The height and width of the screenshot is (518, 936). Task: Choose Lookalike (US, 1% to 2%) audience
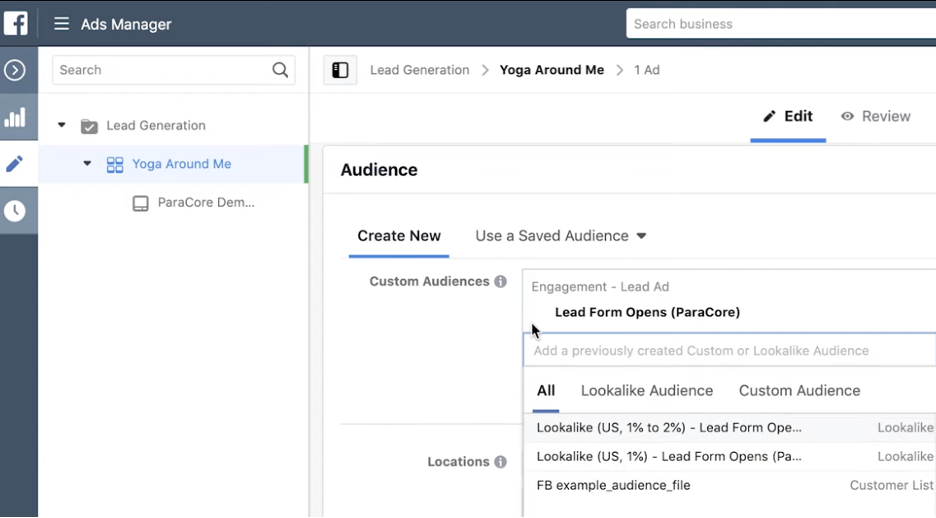[730, 428]
